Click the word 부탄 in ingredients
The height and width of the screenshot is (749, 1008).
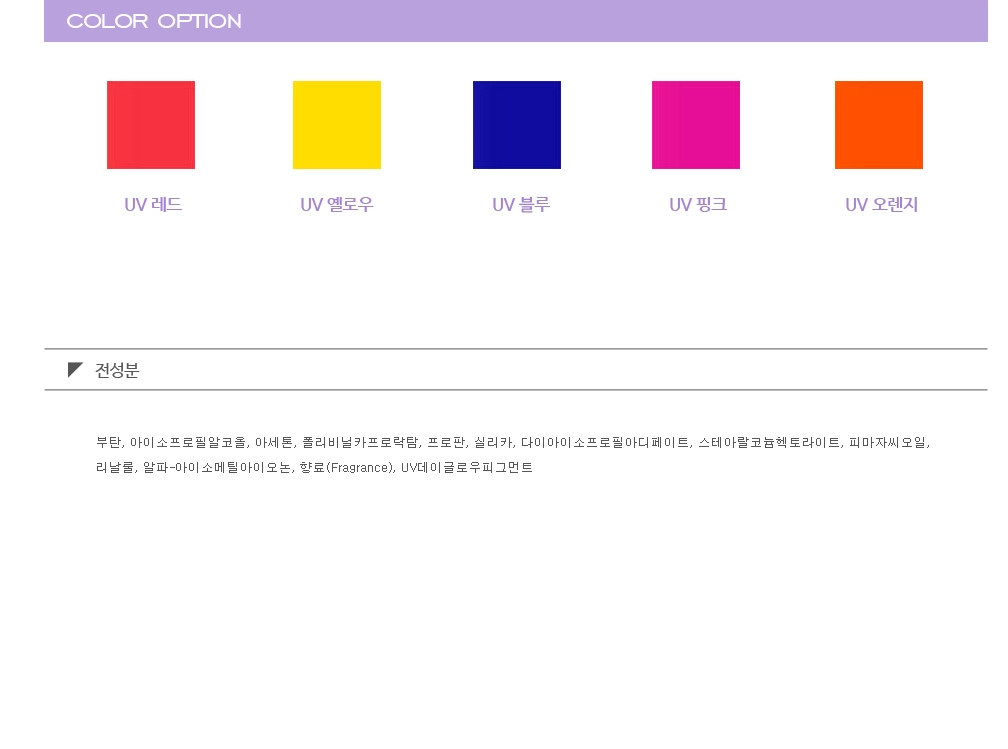109,442
